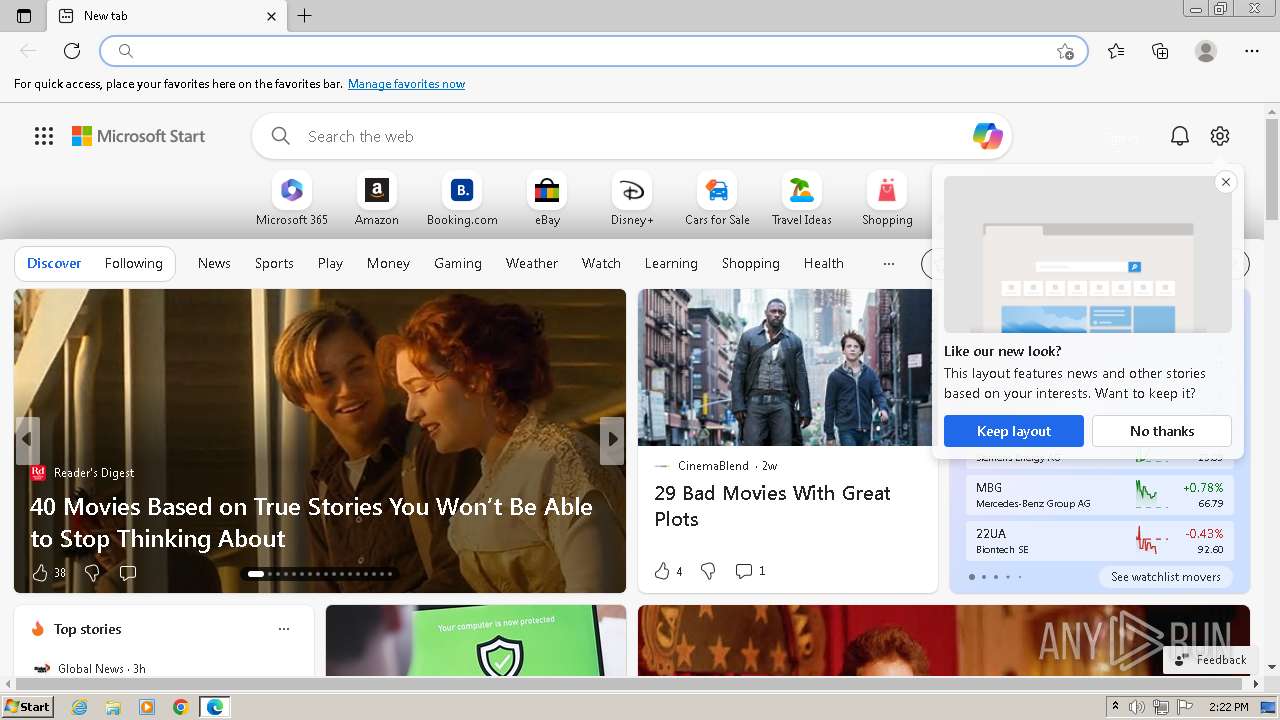The width and height of the screenshot is (1280, 720).
Task: Open the notifications bell
Action: point(1180,136)
